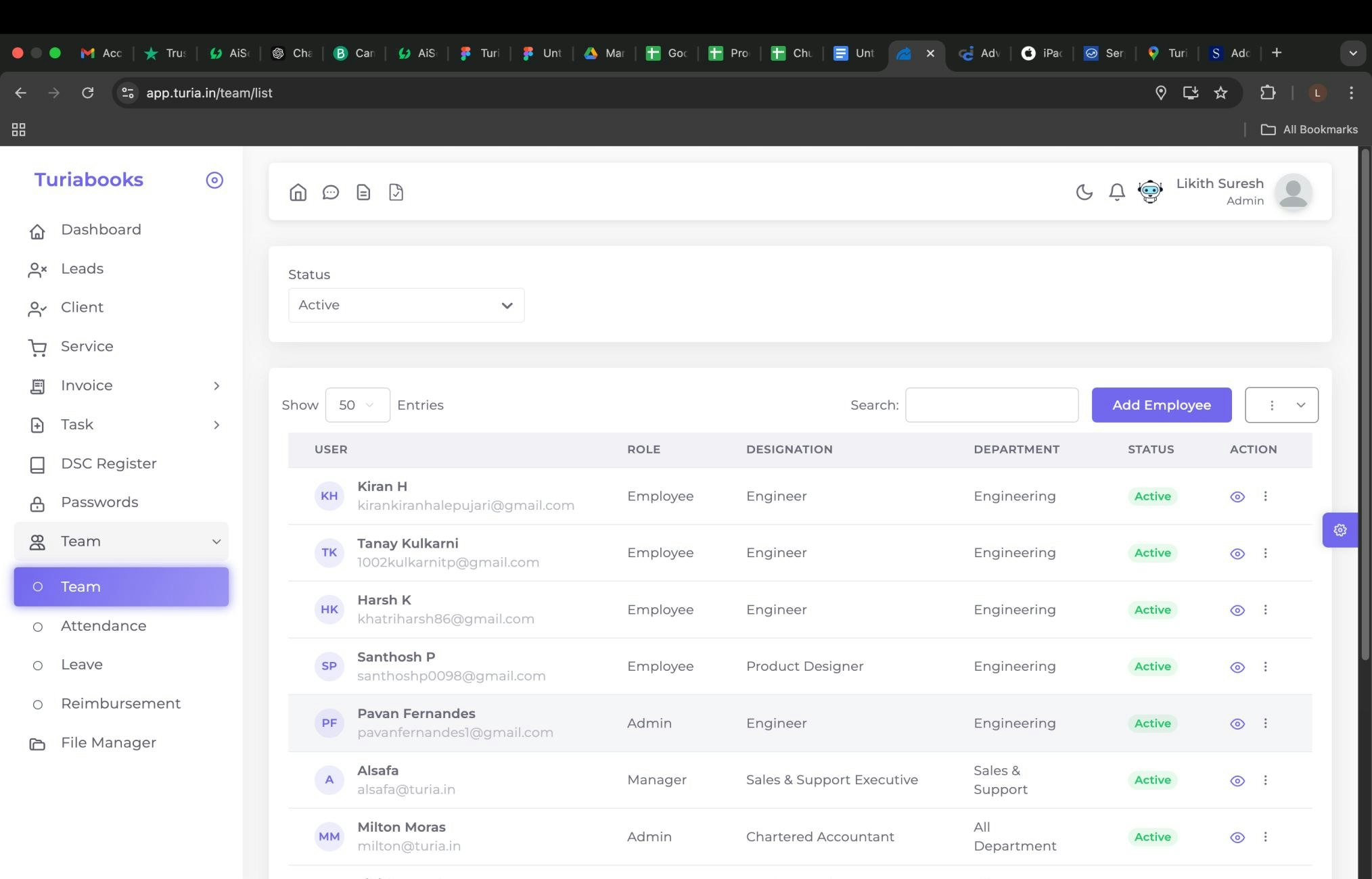Image resolution: width=1372 pixels, height=879 pixels.
Task: Open the notifications bell
Action: (x=1117, y=192)
